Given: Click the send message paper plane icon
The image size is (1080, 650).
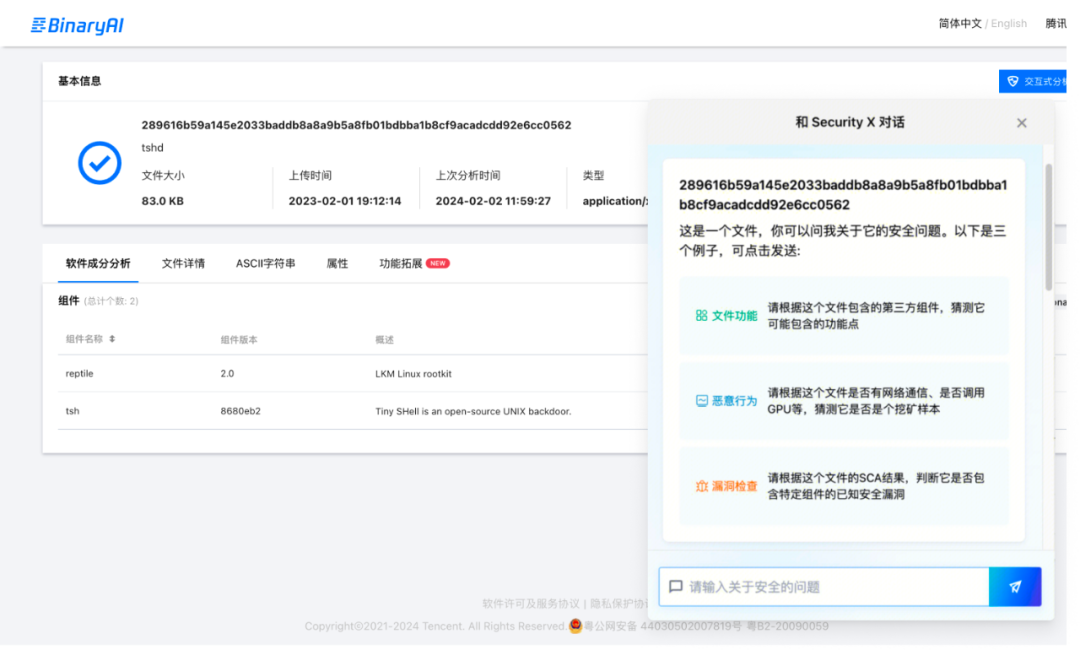Looking at the screenshot, I should coord(1015,587).
